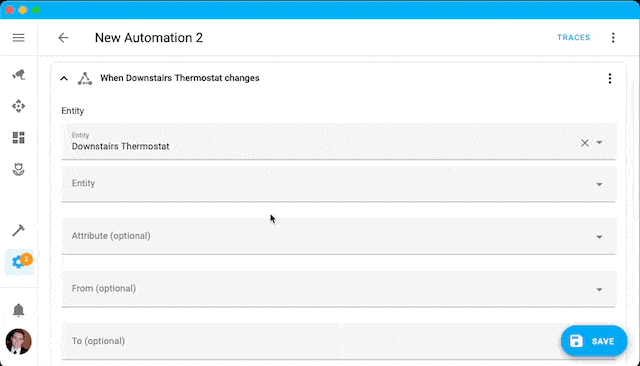640x366 pixels.
Task: Close the window with red button
Action: tap(10, 10)
